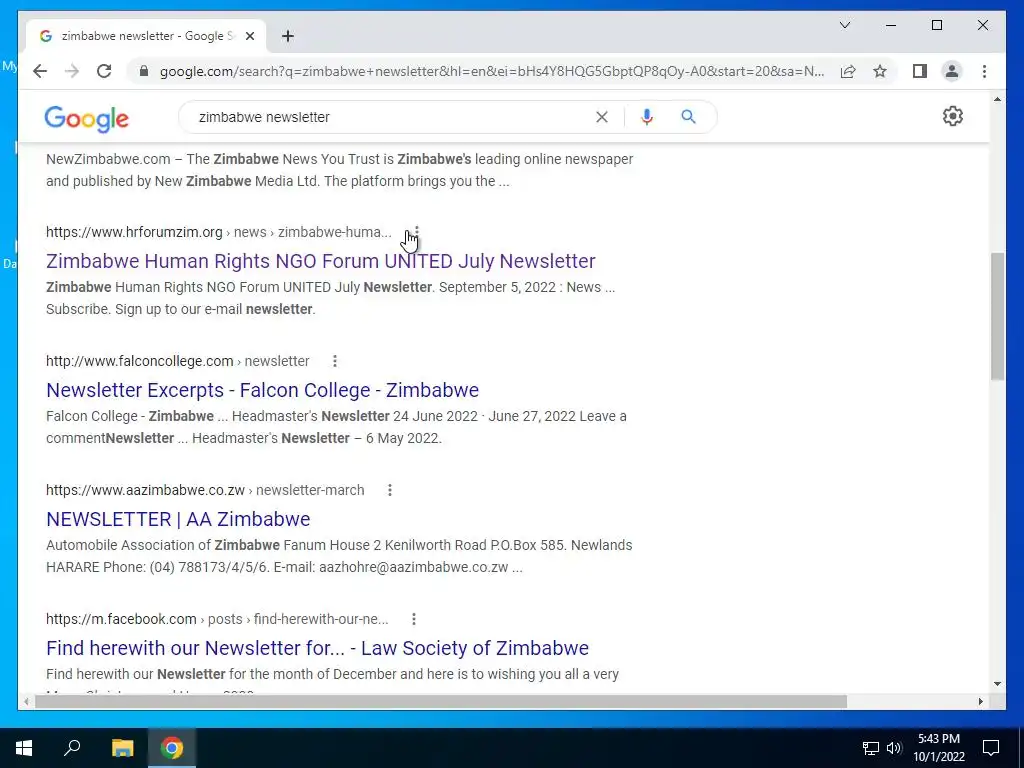Click the horizontal scrollbar thumb
1024x768 pixels.
tap(441, 701)
